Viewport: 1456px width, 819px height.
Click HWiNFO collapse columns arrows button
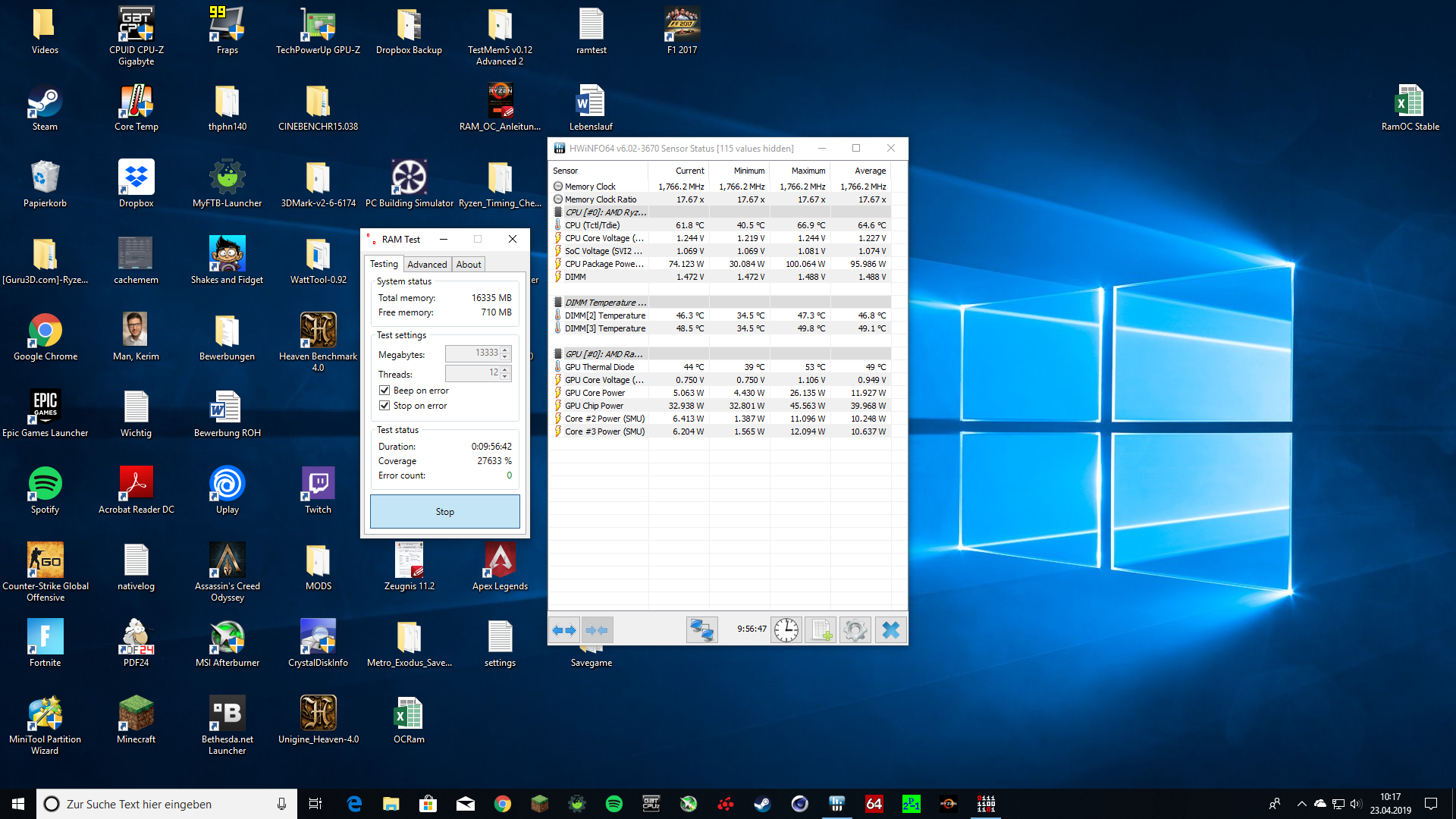(597, 630)
